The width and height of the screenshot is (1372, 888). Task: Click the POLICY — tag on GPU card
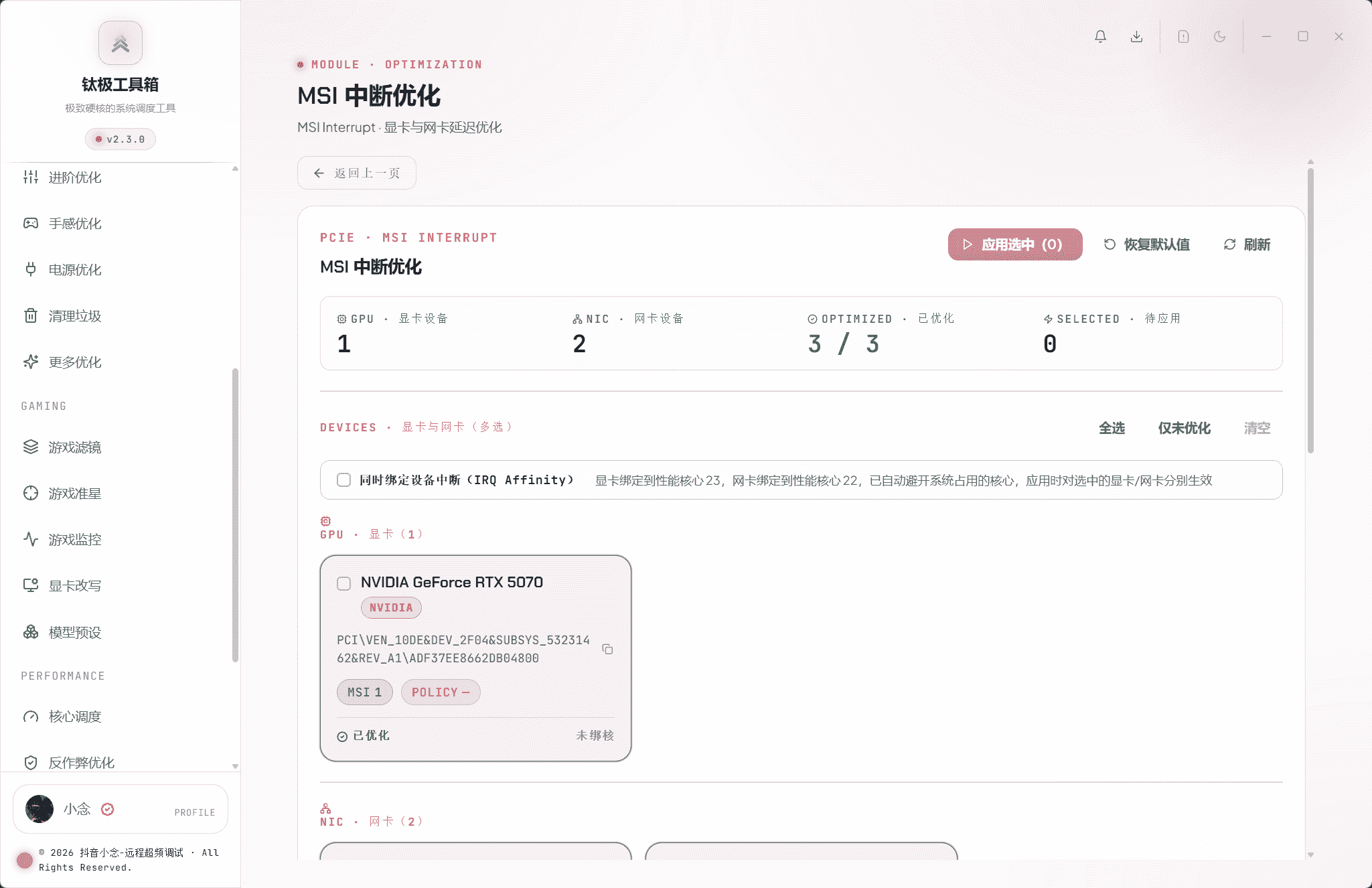coord(441,692)
